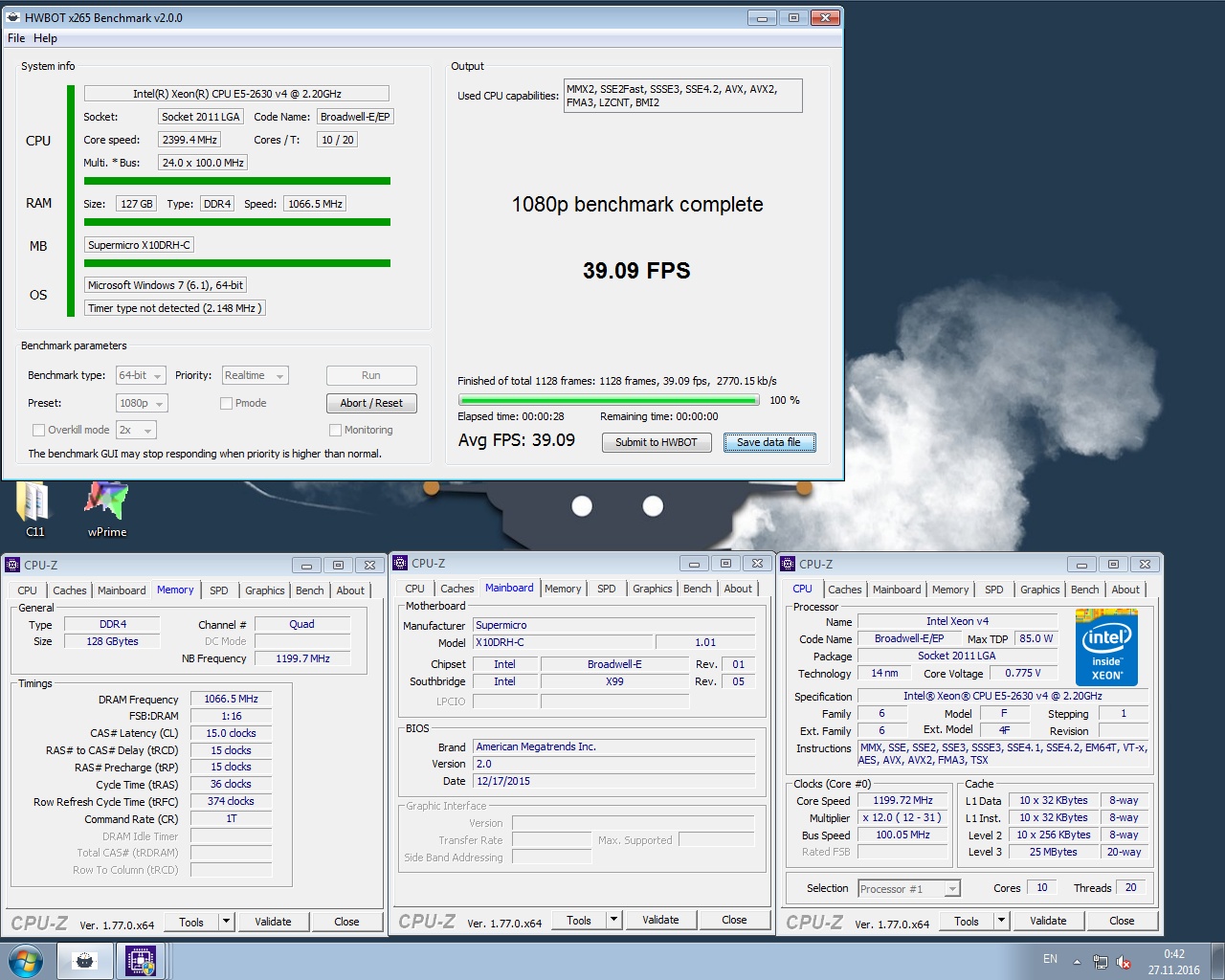Screen dimensions: 1225x980
Task: Click the middle CPU-Z window title icon
Action: pos(400,563)
